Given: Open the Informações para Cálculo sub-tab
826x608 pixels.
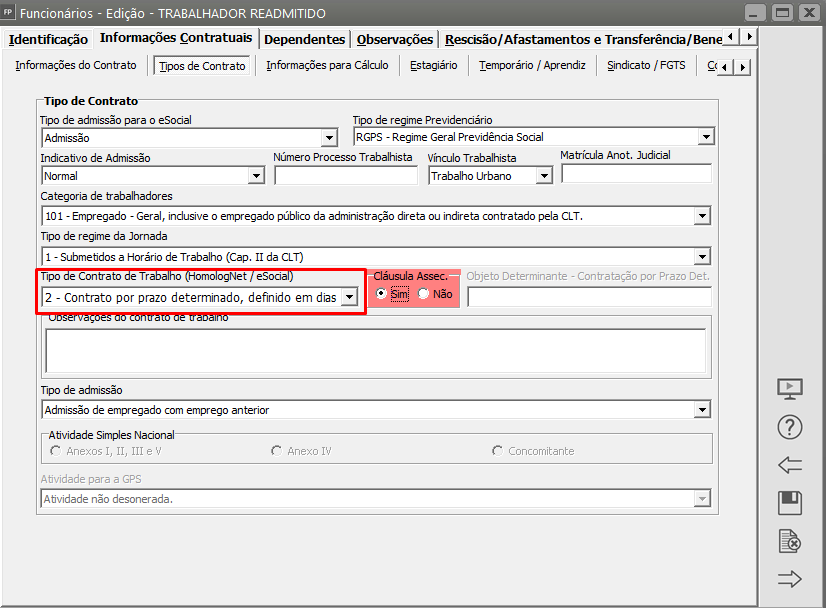Looking at the screenshot, I should point(326,66).
